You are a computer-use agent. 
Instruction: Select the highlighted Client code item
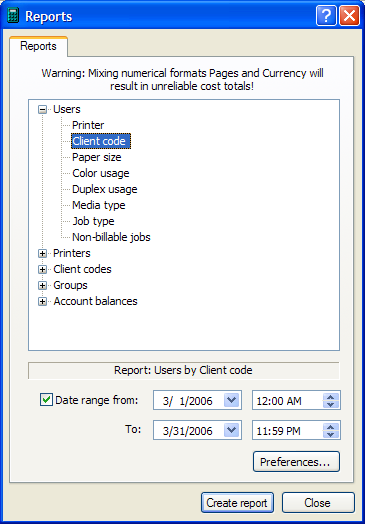(x=101, y=141)
